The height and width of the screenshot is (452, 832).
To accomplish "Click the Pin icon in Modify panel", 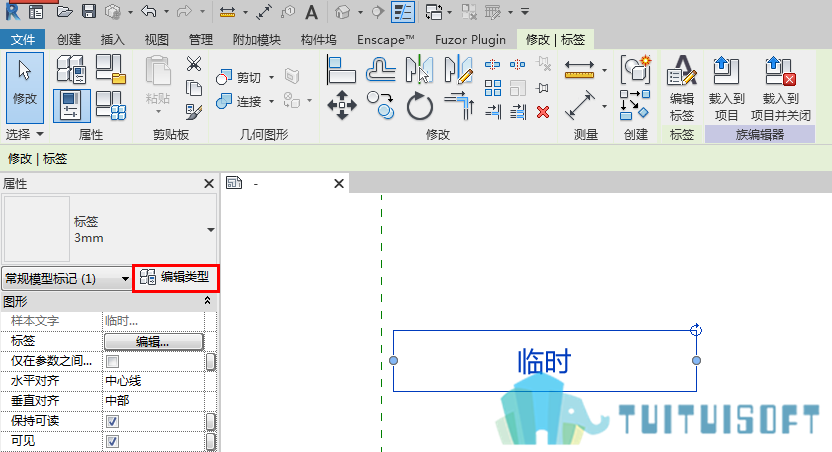I will pyautogui.click(x=543, y=88).
